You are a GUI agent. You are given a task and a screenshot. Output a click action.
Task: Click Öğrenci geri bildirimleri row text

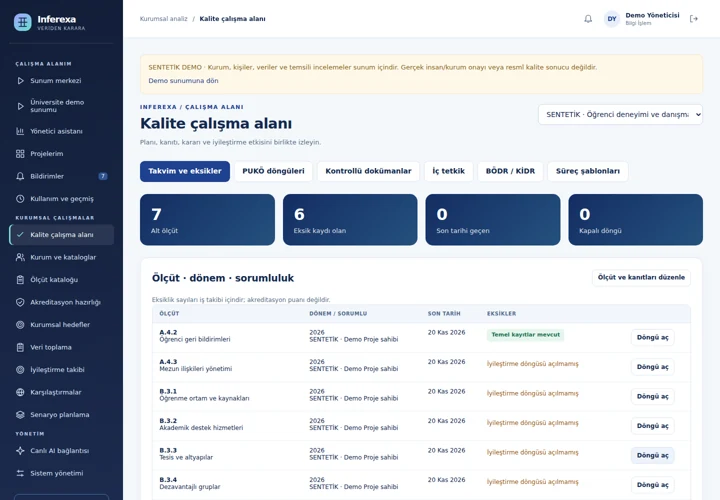click(x=195, y=340)
